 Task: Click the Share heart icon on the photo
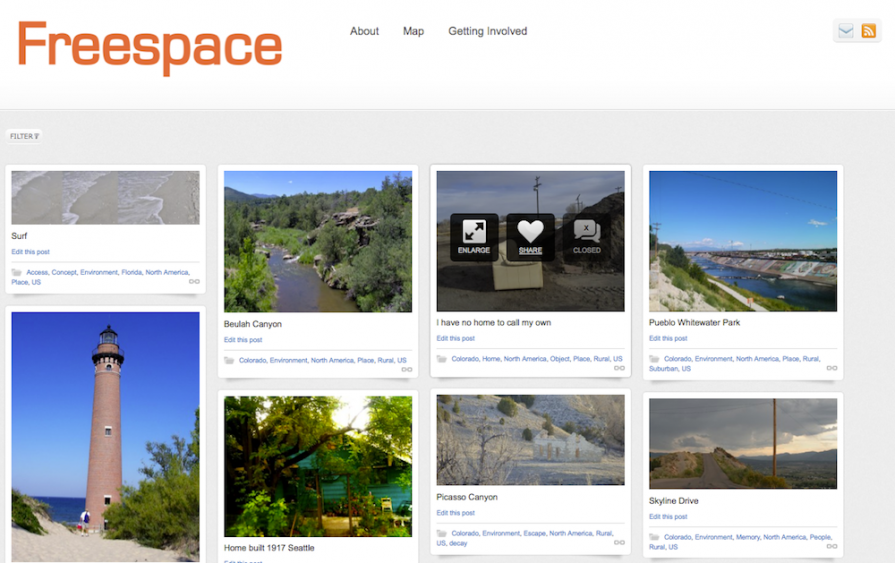pyautogui.click(x=530, y=236)
